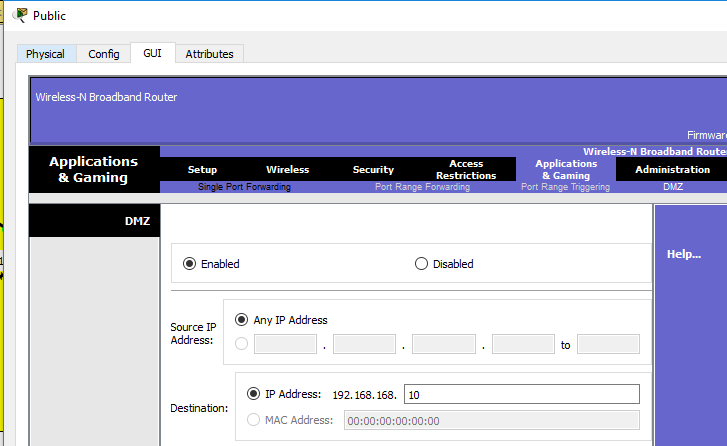Click the "Destination:" label
The width and height of the screenshot is (727, 446).
point(199,408)
